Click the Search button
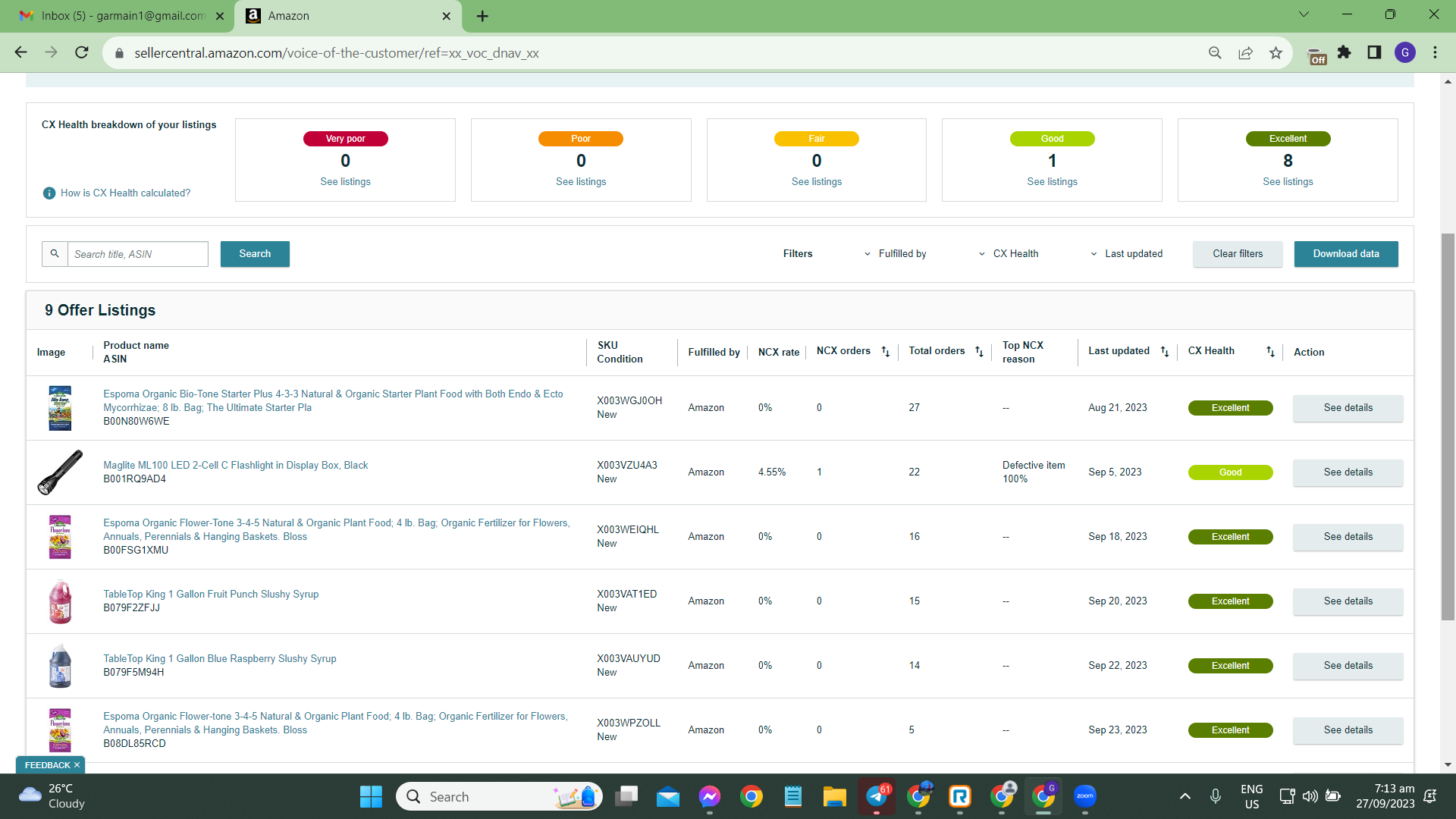Viewport: 1456px width, 819px height. coord(255,254)
